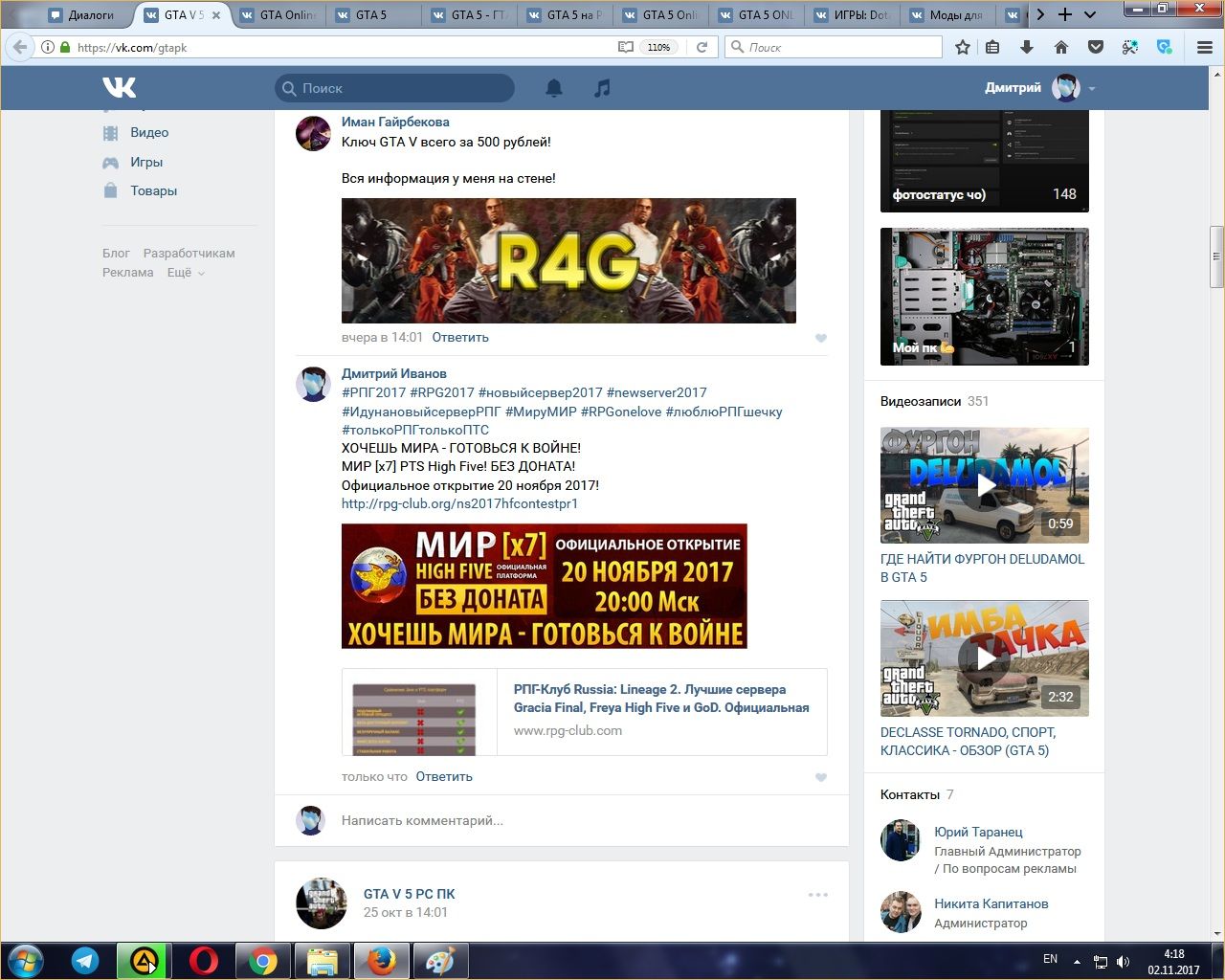Open the R4G banner image
This screenshot has height=980, width=1225.
click(x=568, y=260)
